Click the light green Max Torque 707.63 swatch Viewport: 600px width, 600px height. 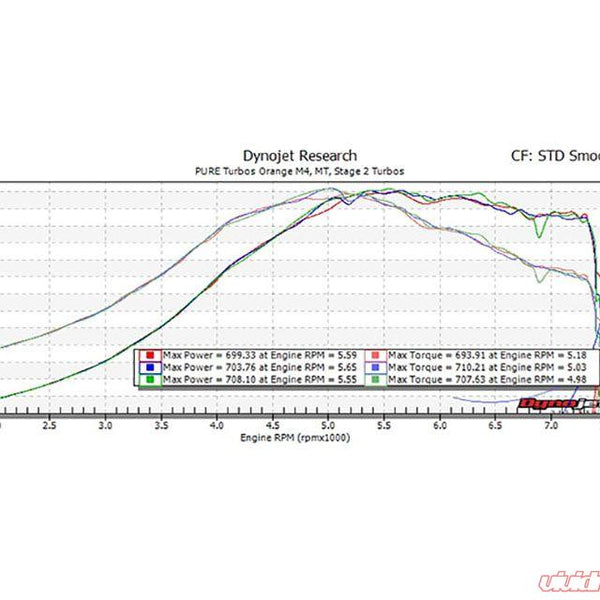pos(375,380)
